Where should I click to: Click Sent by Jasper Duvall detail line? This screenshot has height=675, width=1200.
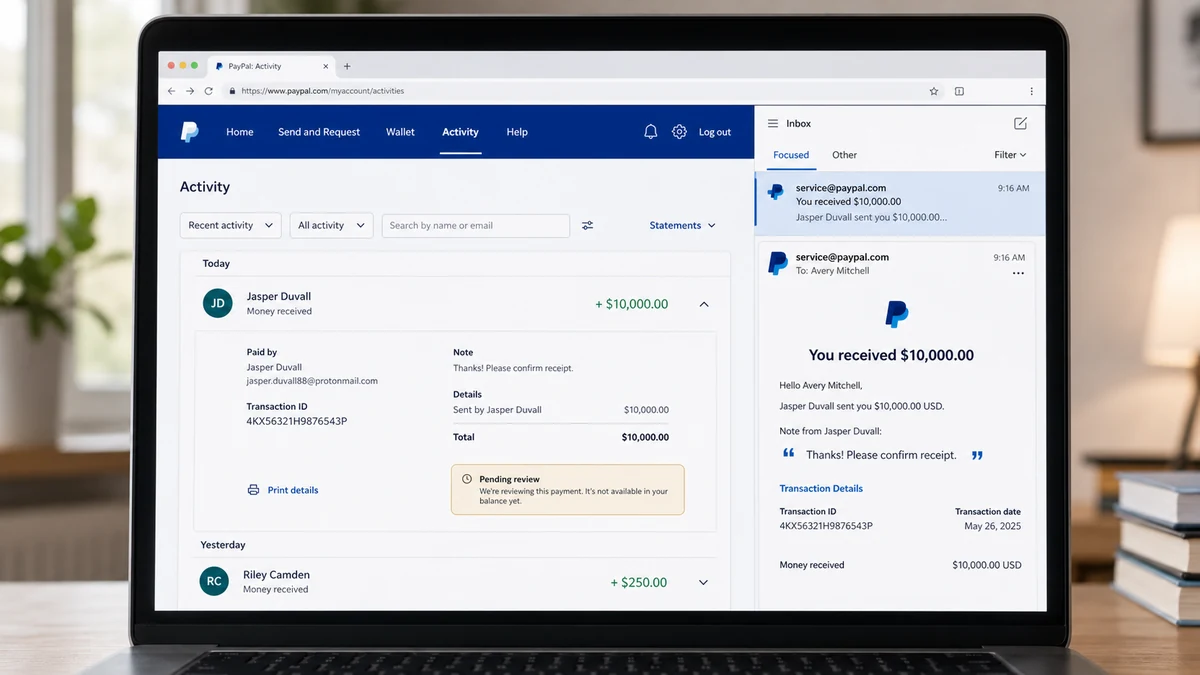coord(497,410)
